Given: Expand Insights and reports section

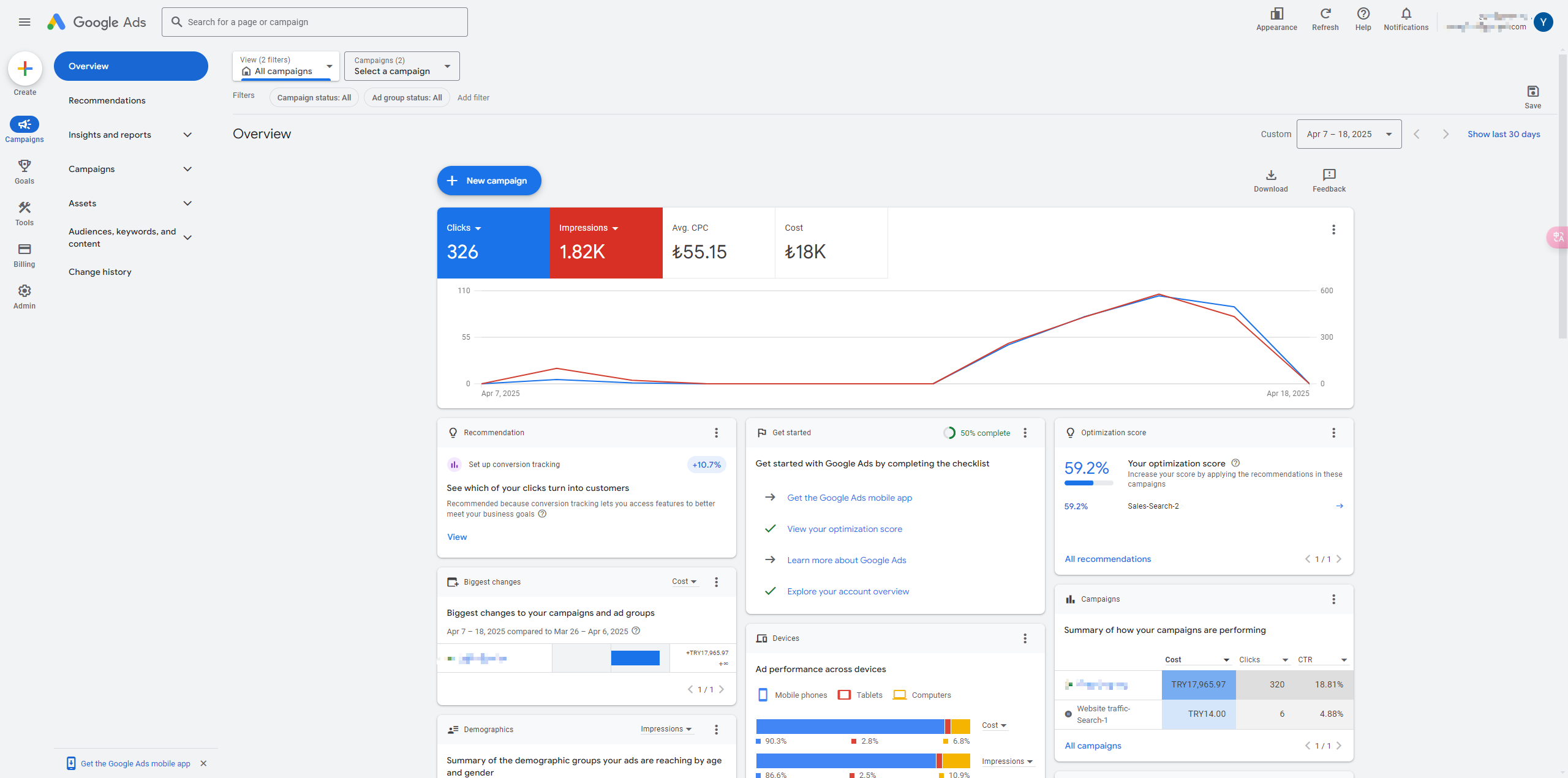Looking at the screenshot, I should [188, 135].
